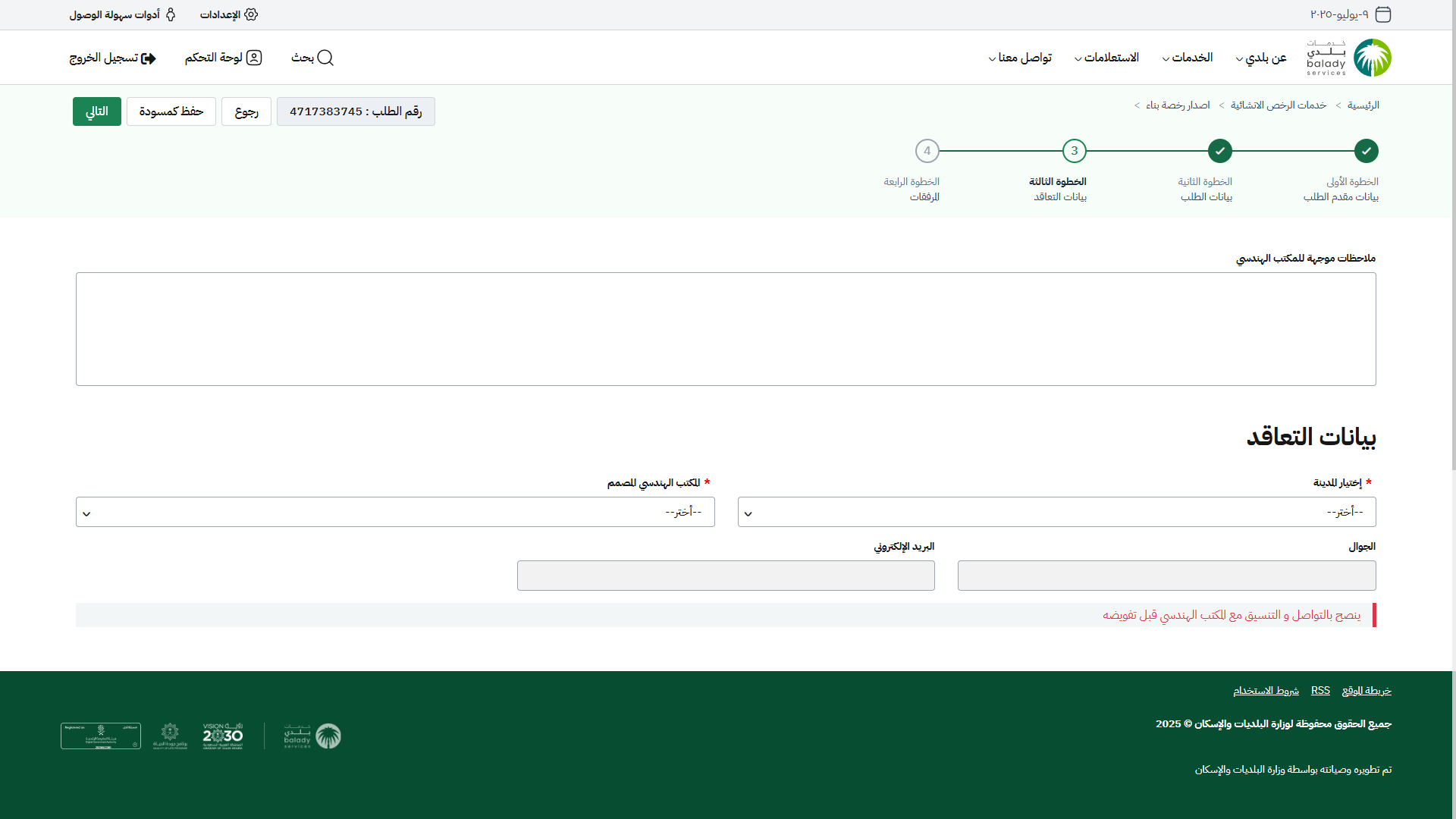Click Vision 2030 logo in footer

coord(223,736)
